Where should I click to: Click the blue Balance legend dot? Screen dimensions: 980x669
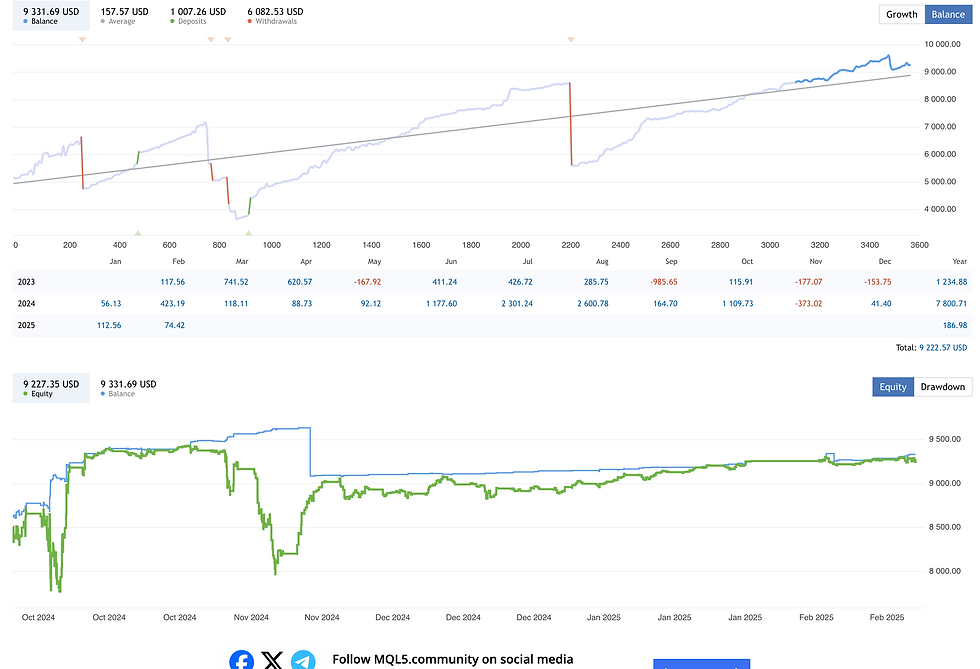pyautogui.click(x=23, y=20)
